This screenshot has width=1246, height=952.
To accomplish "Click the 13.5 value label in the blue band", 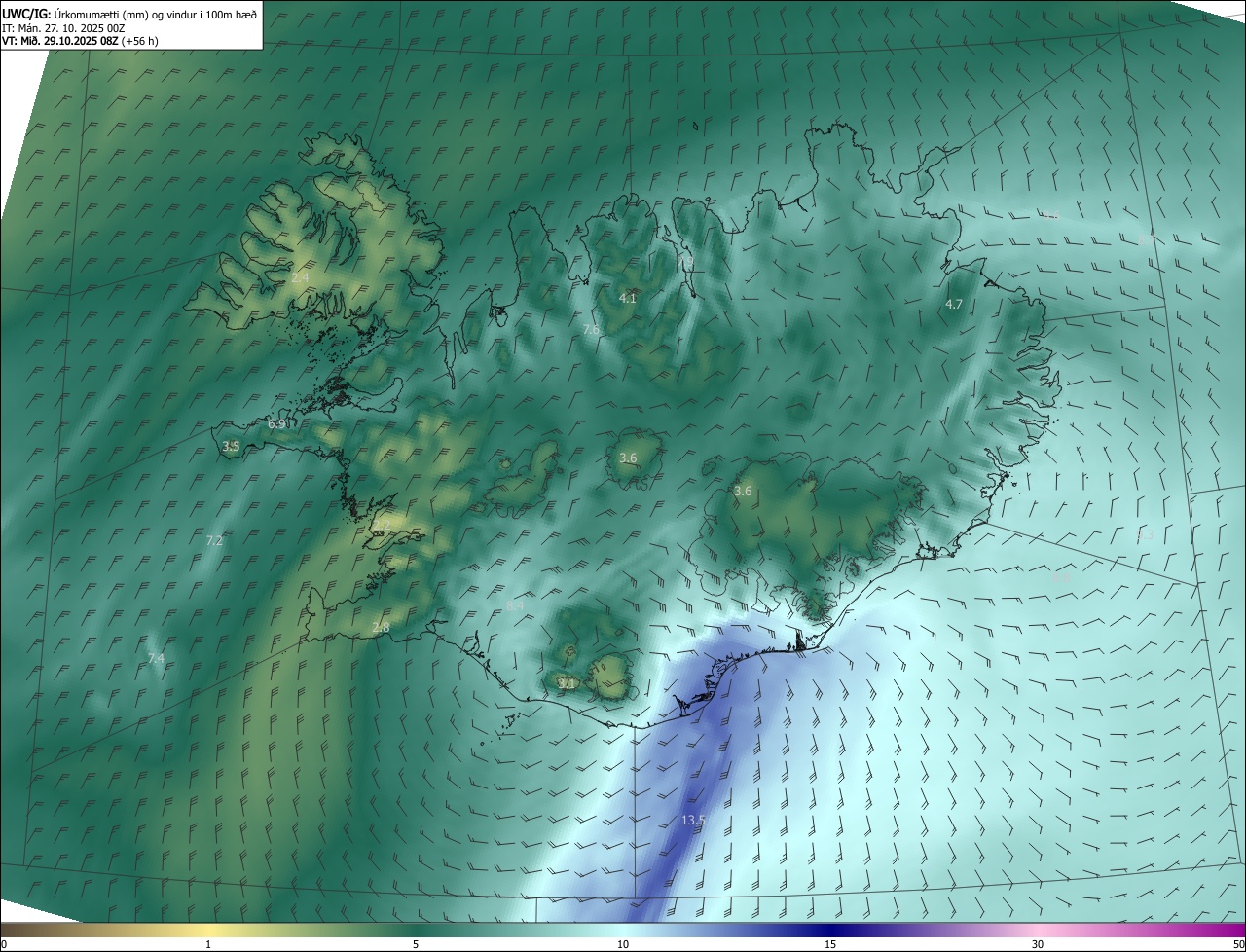I will point(693,821).
